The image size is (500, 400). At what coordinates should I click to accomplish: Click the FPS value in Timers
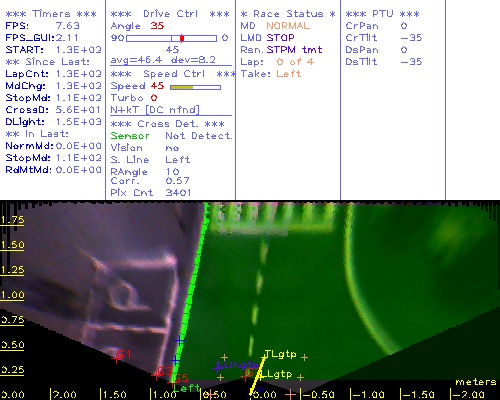[x=68, y=26]
